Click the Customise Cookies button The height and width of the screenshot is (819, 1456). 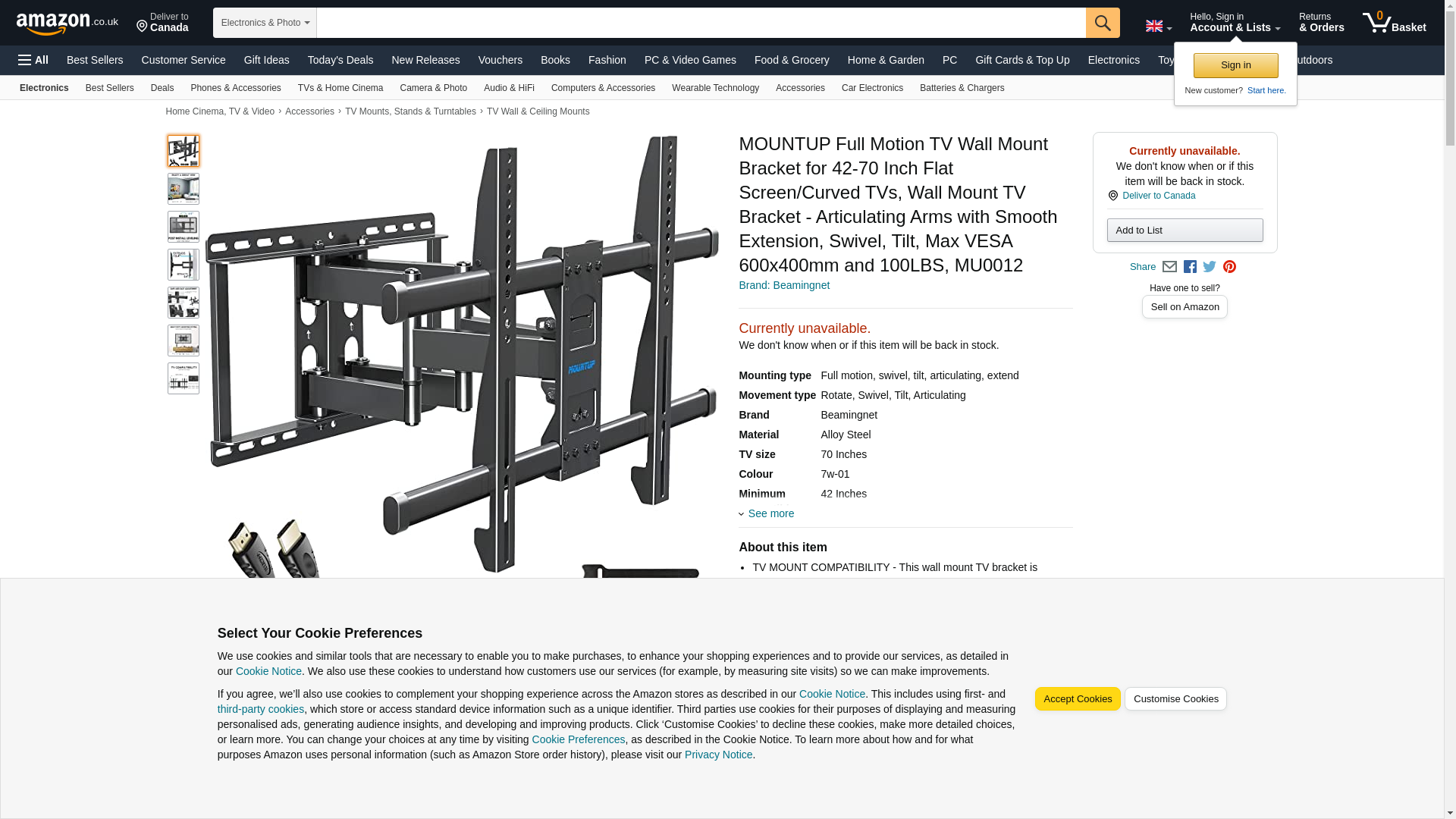(x=1175, y=699)
